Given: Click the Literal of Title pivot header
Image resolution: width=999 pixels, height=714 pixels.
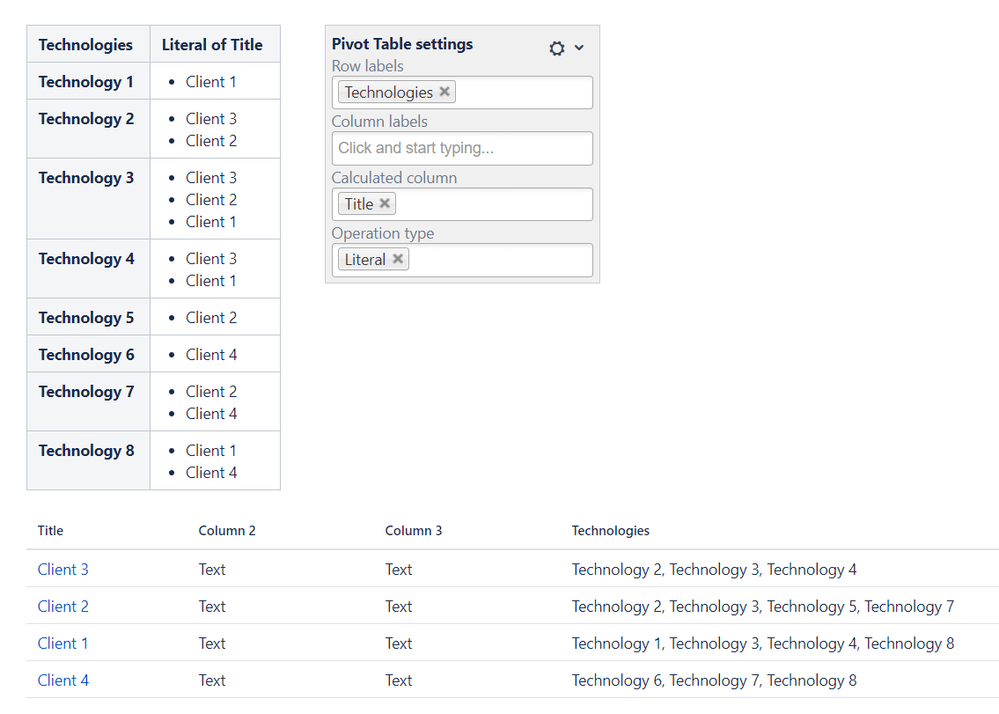Looking at the screenshot, I should coord(212,45).
